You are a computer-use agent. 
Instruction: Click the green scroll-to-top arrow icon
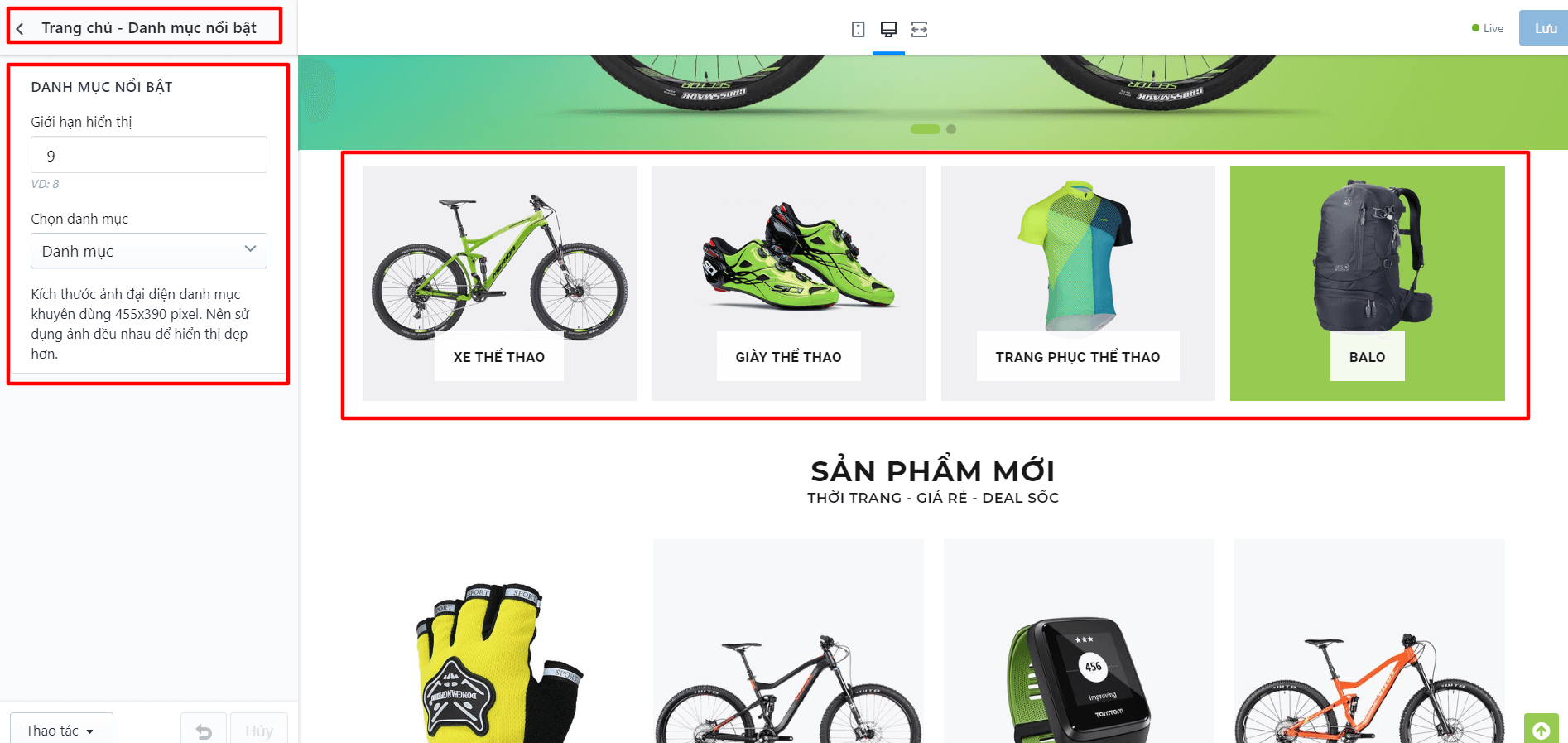click(x=1541, y=730)
